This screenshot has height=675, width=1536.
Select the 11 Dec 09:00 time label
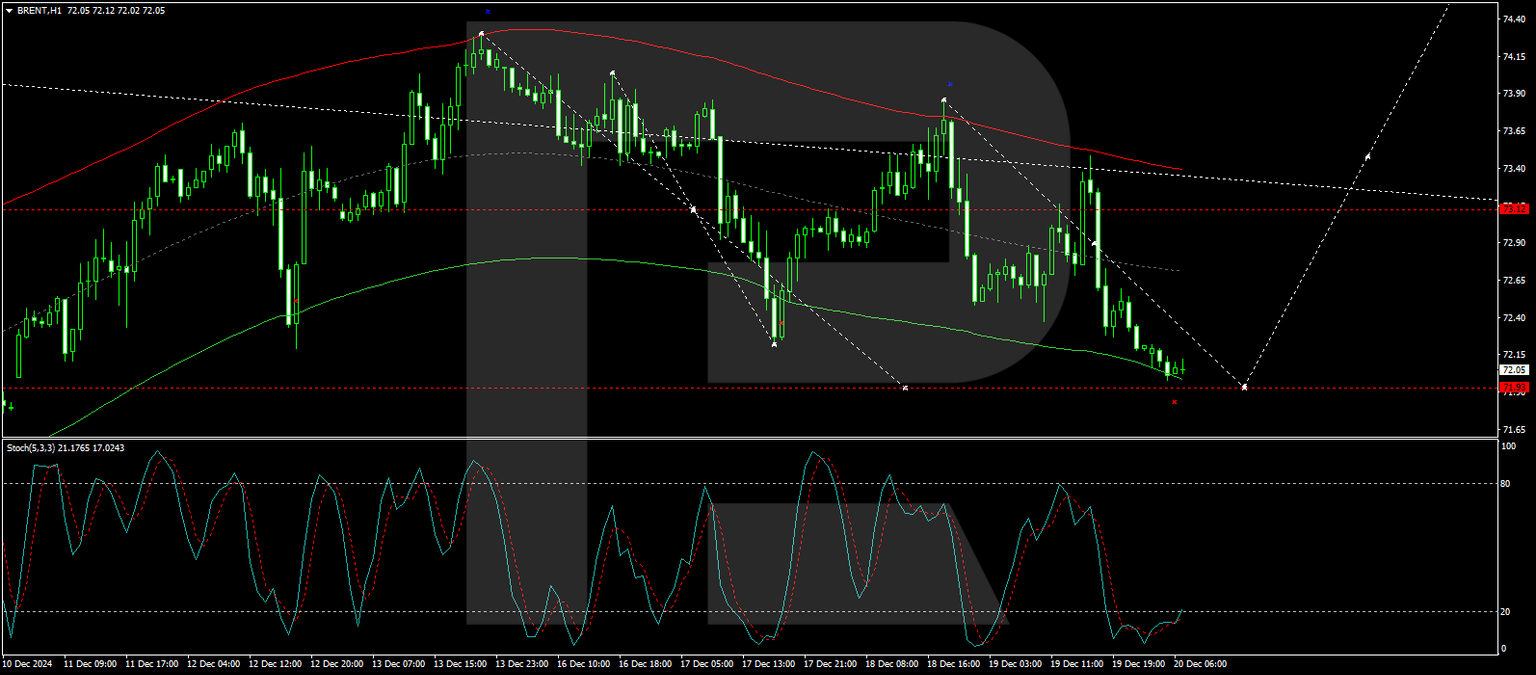90,663
